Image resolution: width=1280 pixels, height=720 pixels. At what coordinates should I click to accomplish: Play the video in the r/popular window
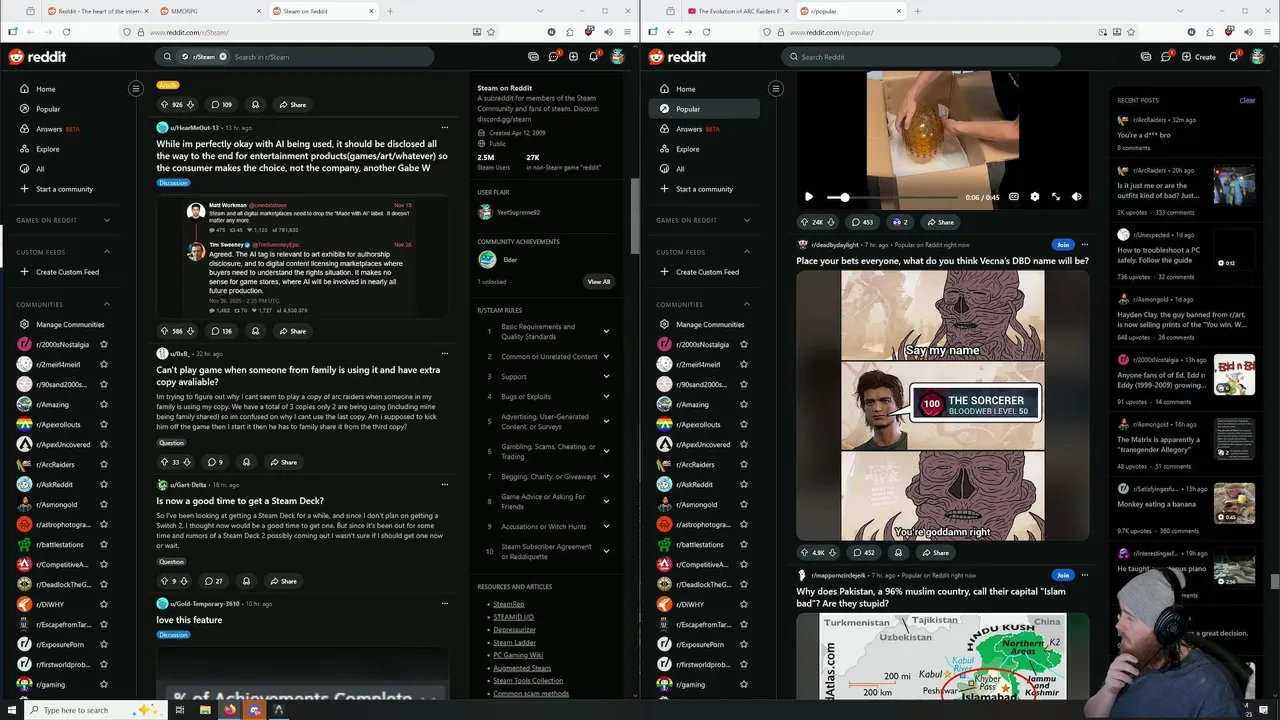point(809,197)
